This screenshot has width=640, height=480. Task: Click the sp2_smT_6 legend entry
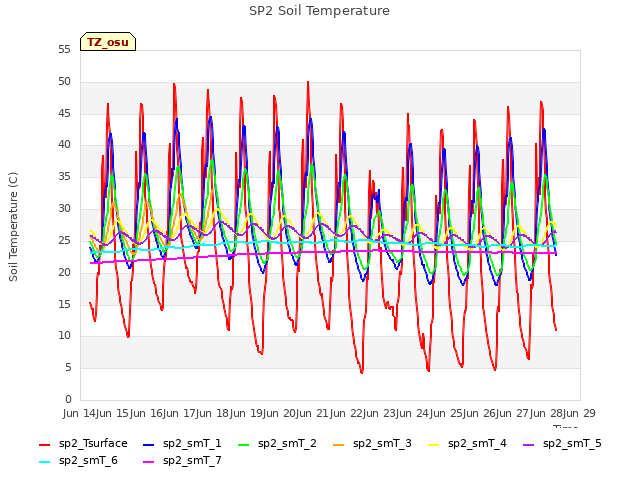[78, 460]
